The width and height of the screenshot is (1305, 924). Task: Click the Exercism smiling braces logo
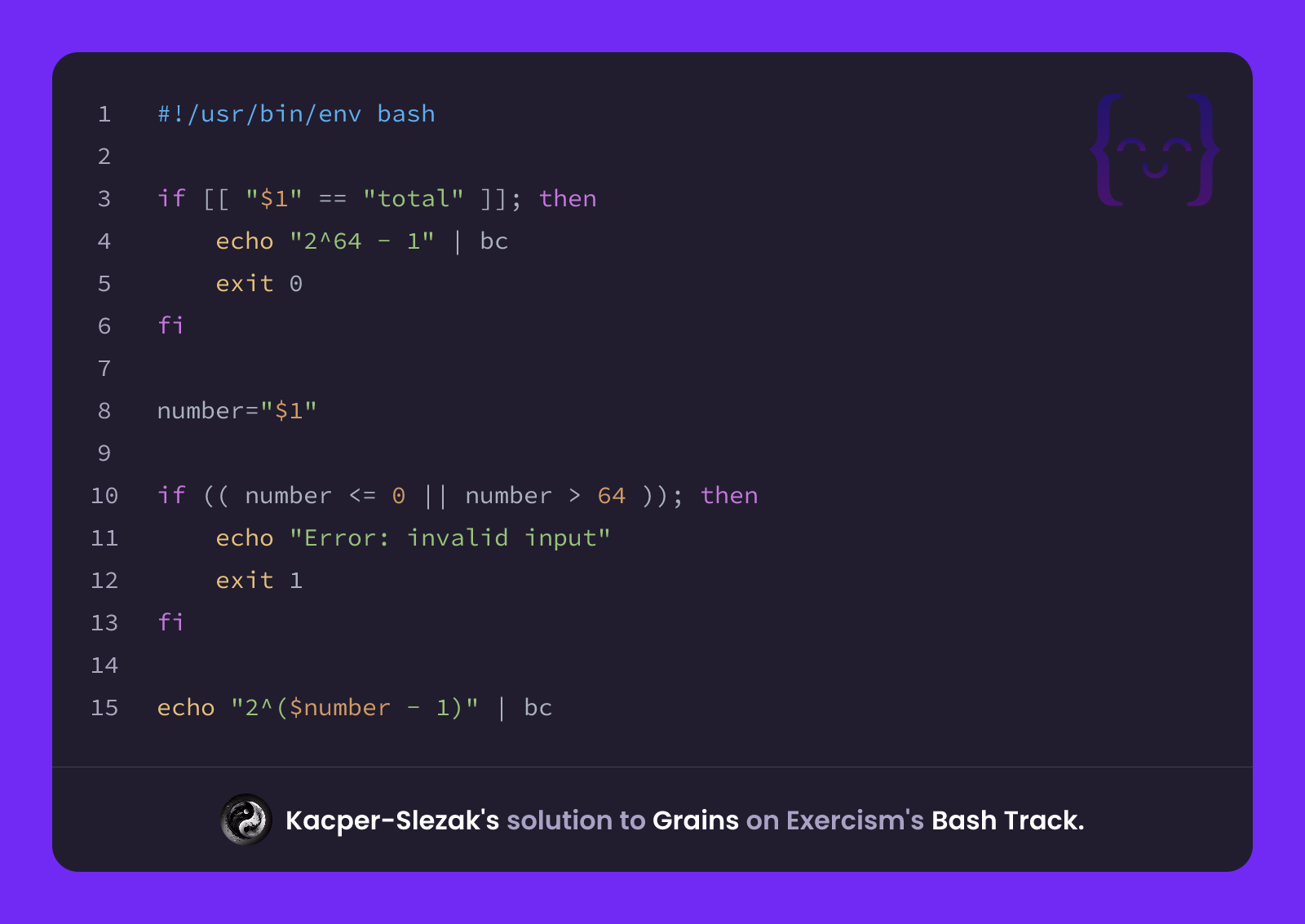1155,150
